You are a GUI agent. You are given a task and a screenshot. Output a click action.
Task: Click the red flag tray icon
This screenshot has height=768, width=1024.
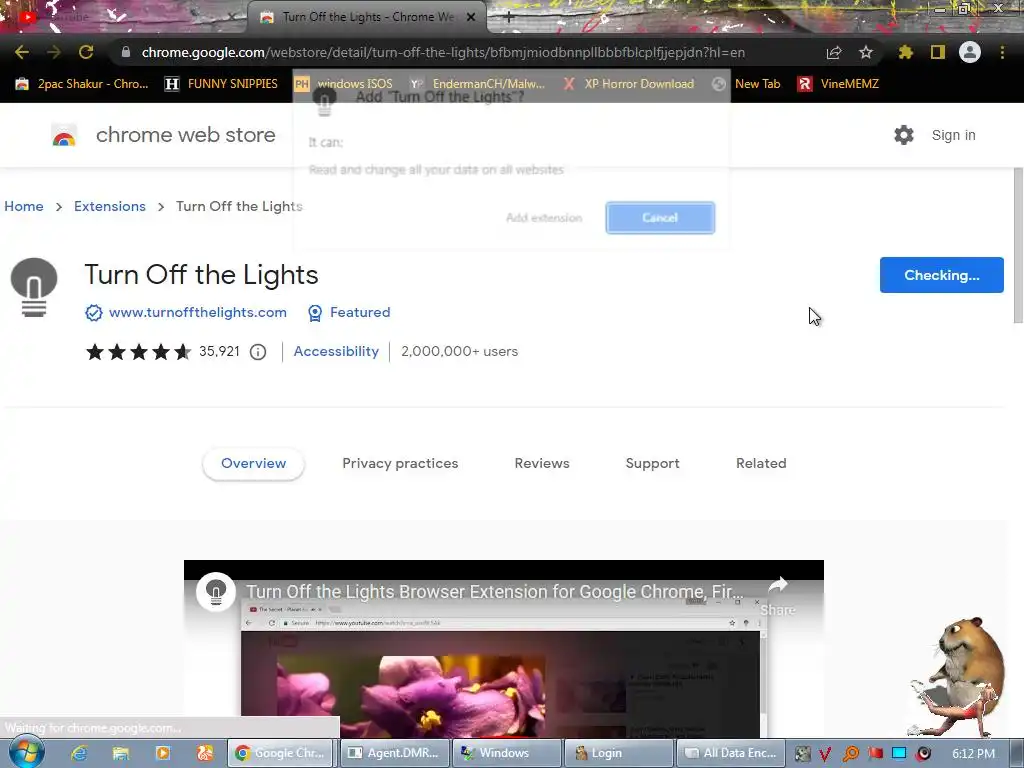(x=876, y=754)
